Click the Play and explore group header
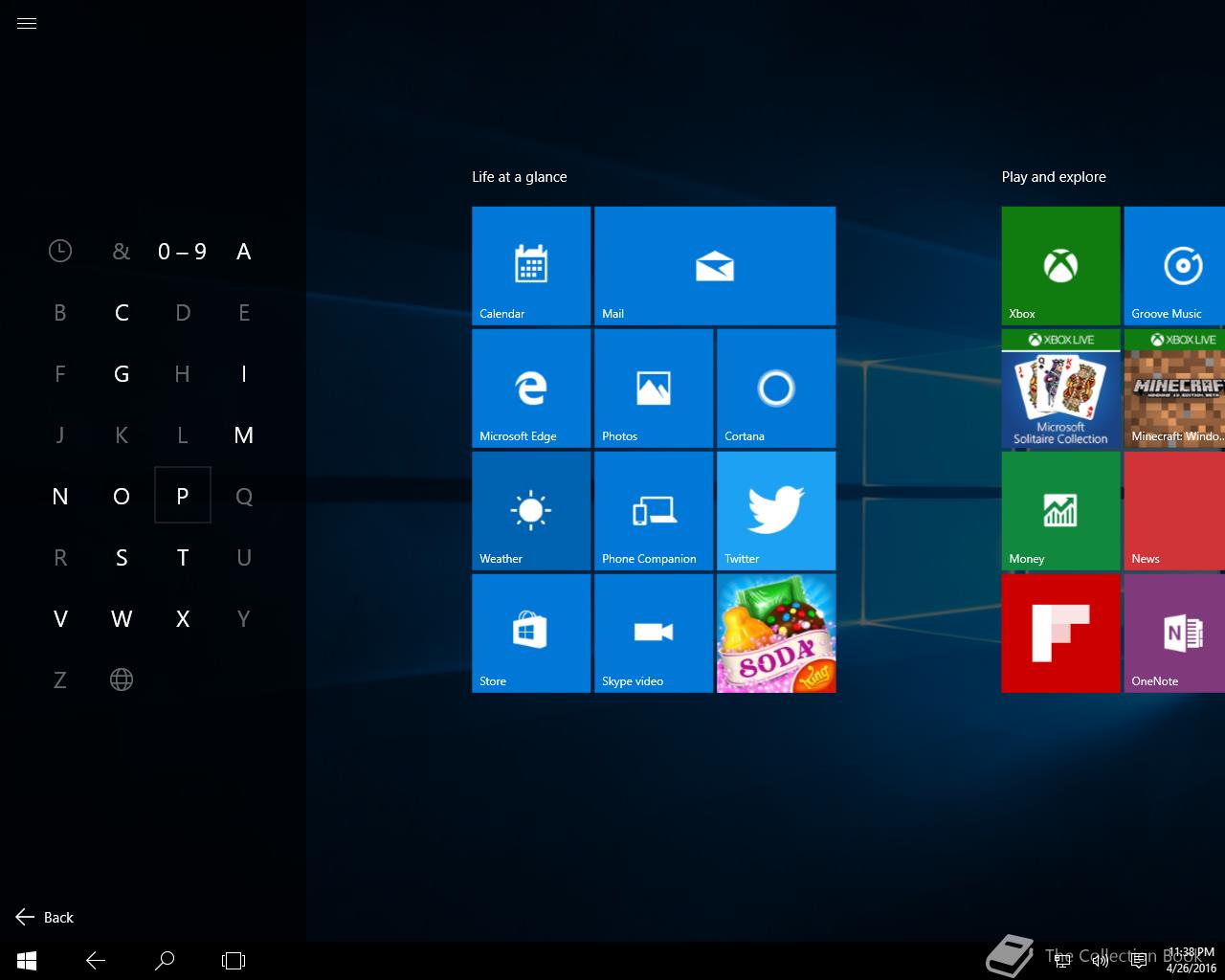The height and width of the screenshot is (980, 1225). (x=1054, y=177)
